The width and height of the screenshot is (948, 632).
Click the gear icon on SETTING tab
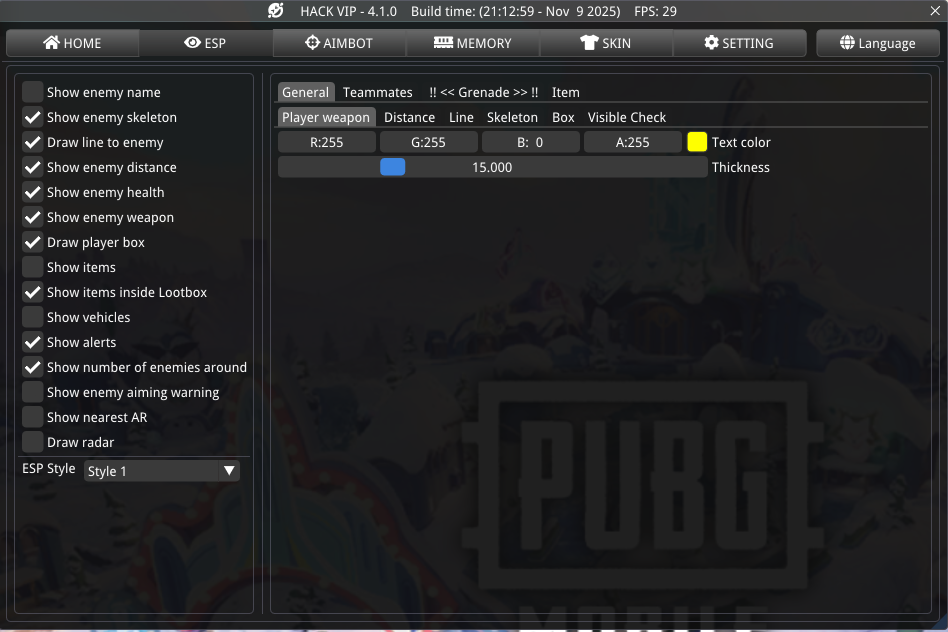(x=711, y=43)
